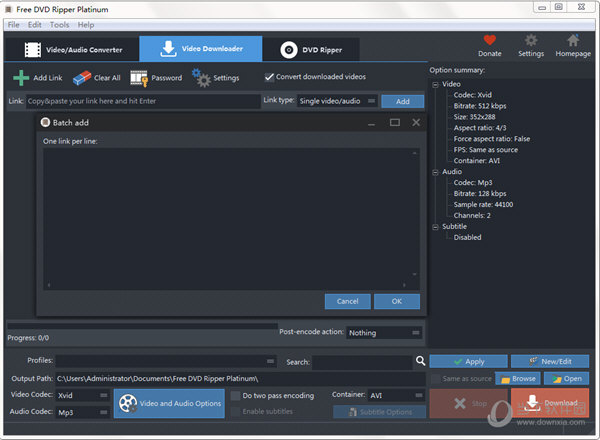
Task: Select 'Size: 352x288' tree row
Action: [474, 117]
